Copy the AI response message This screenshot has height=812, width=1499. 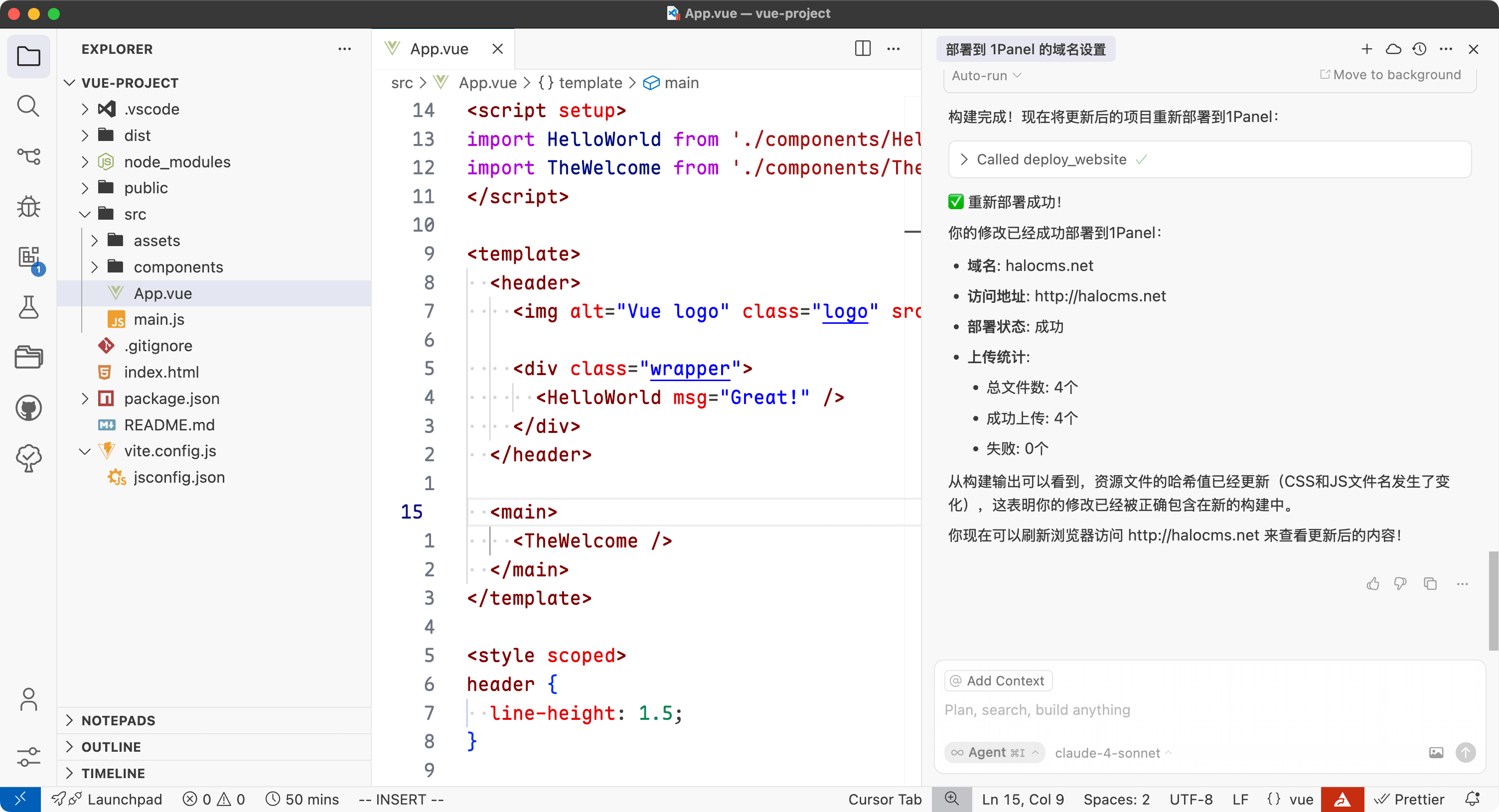tap(1430, 583)
